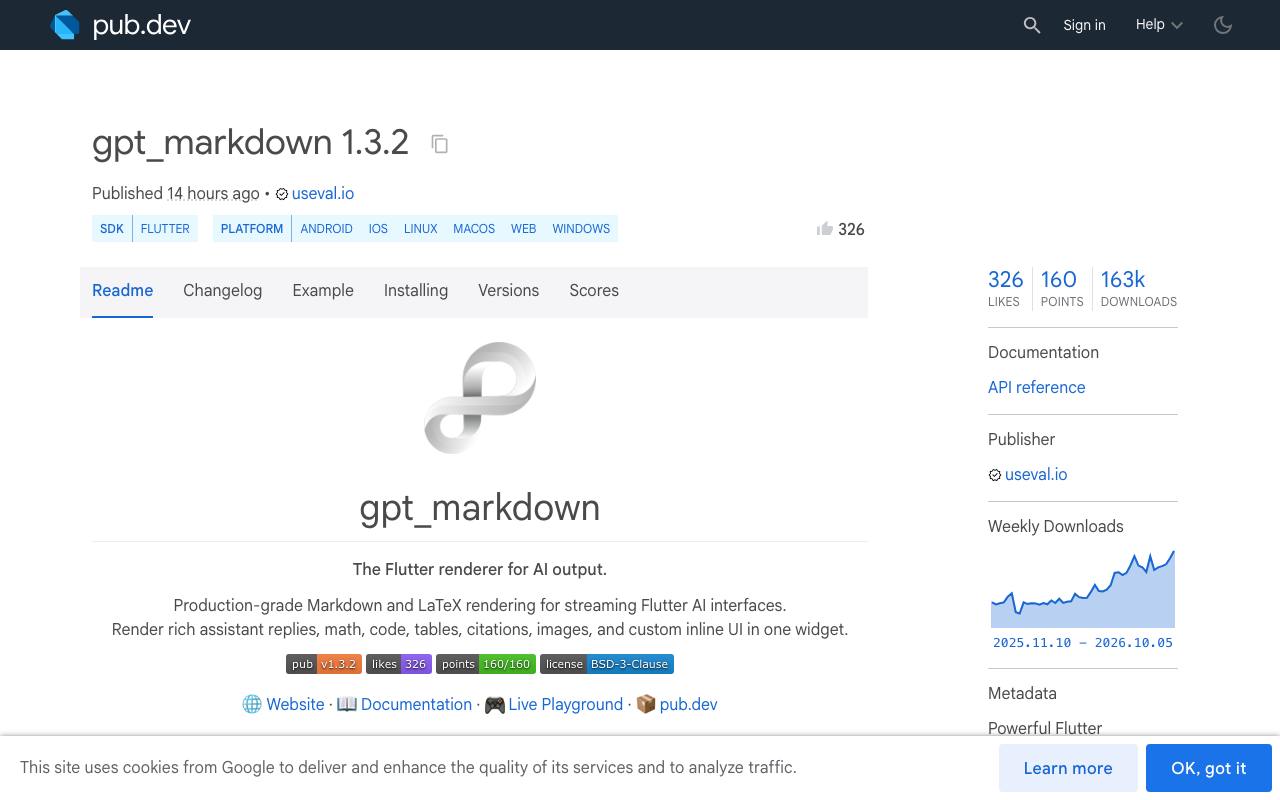Click the points 160/160 badge
1280x800 pixels.
pyautogui.click(x=486, y=664)
